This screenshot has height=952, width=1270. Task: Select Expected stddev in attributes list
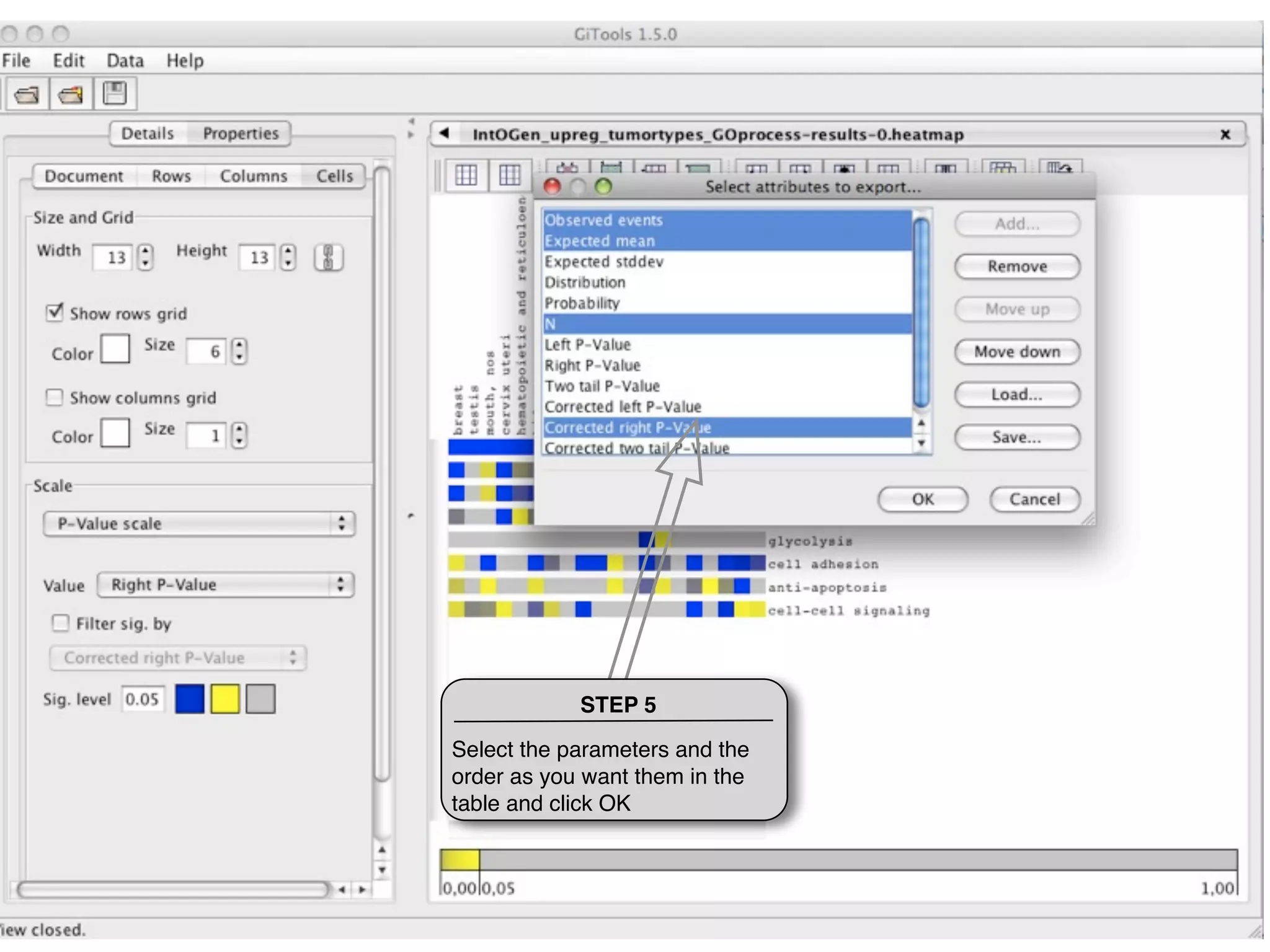(x=727, y=262)
